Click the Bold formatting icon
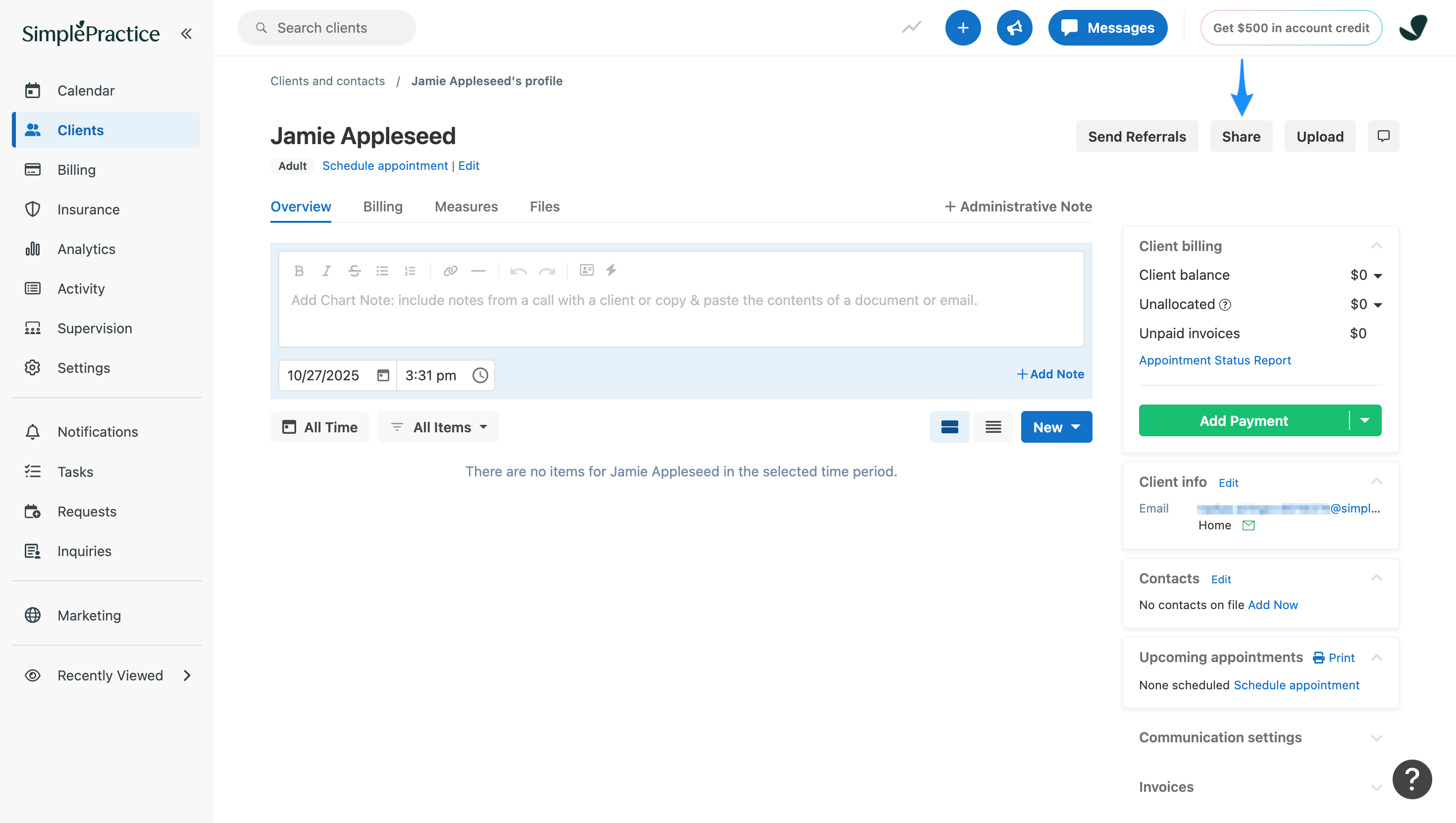Image resolution: width=1456 pixels, height=823 pixels. tap(299, 271)
